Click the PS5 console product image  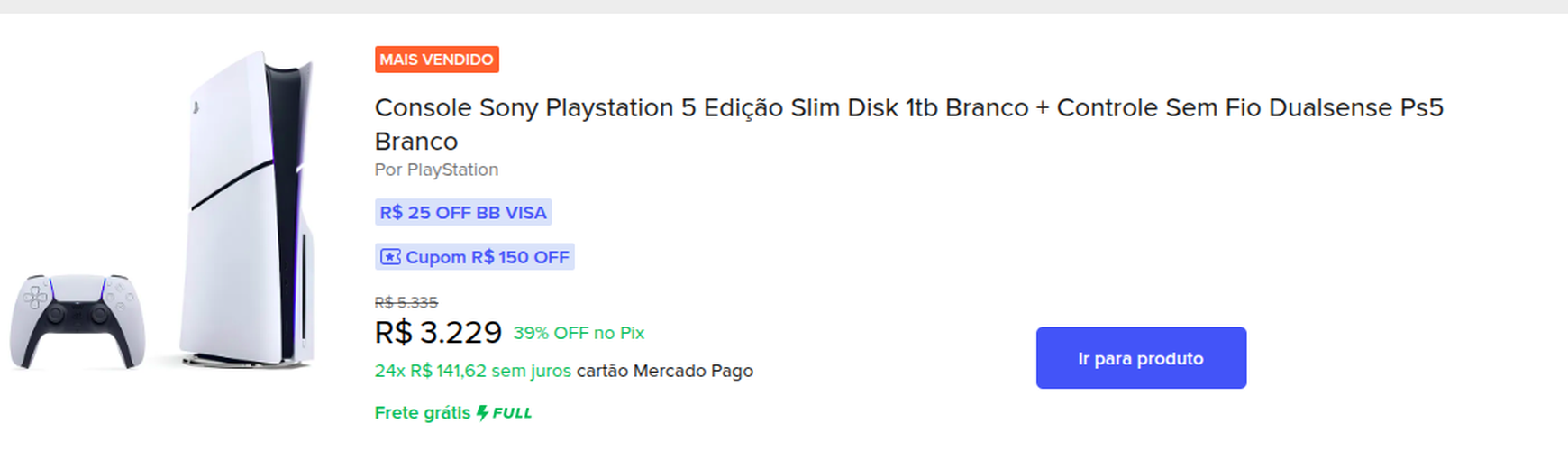245,210
